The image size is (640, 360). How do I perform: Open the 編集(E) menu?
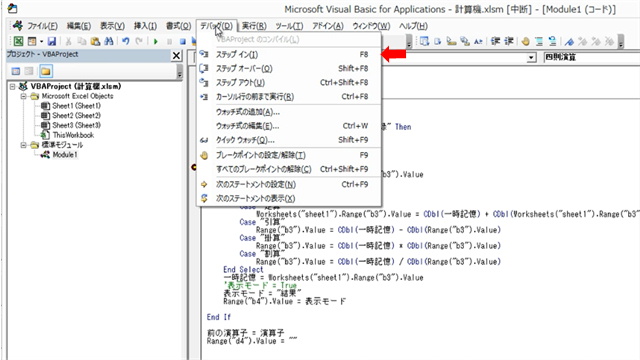78,26
